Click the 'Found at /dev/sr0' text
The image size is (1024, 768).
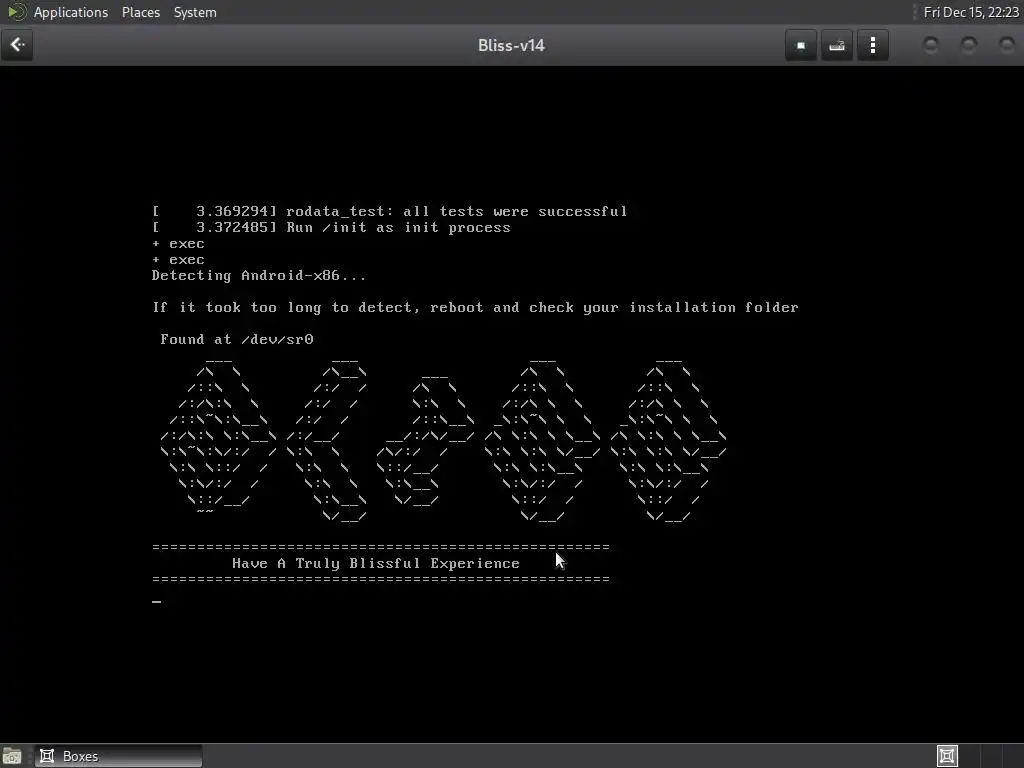pos(236,340)
